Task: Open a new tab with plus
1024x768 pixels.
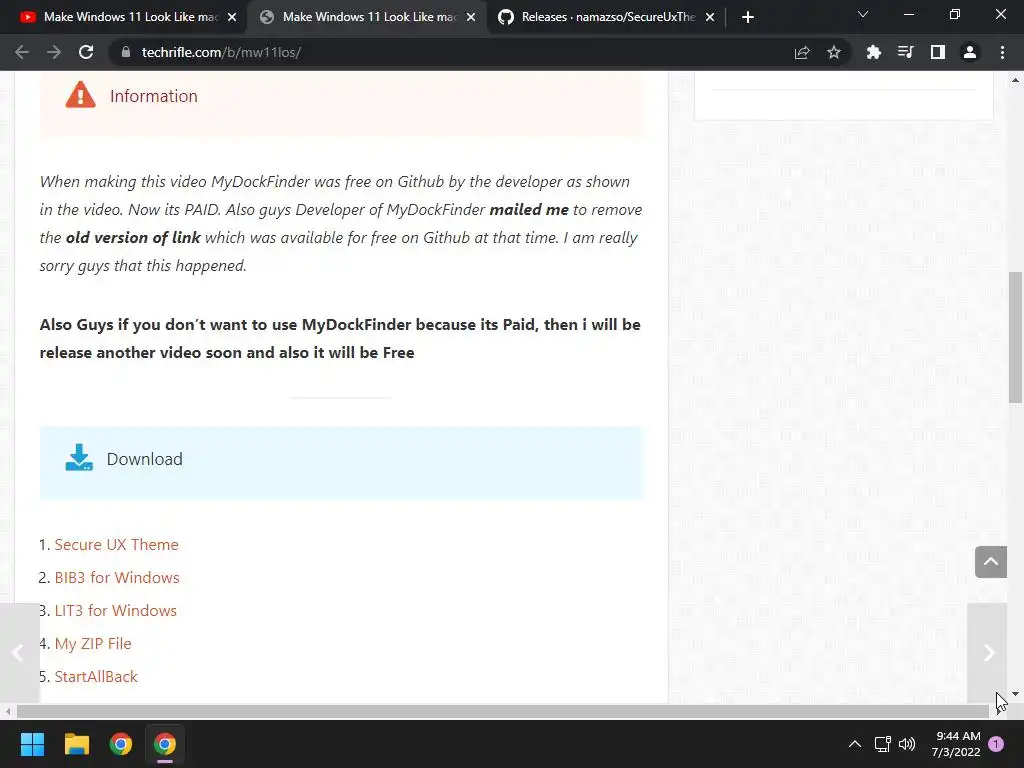Action: pos(748,17)
